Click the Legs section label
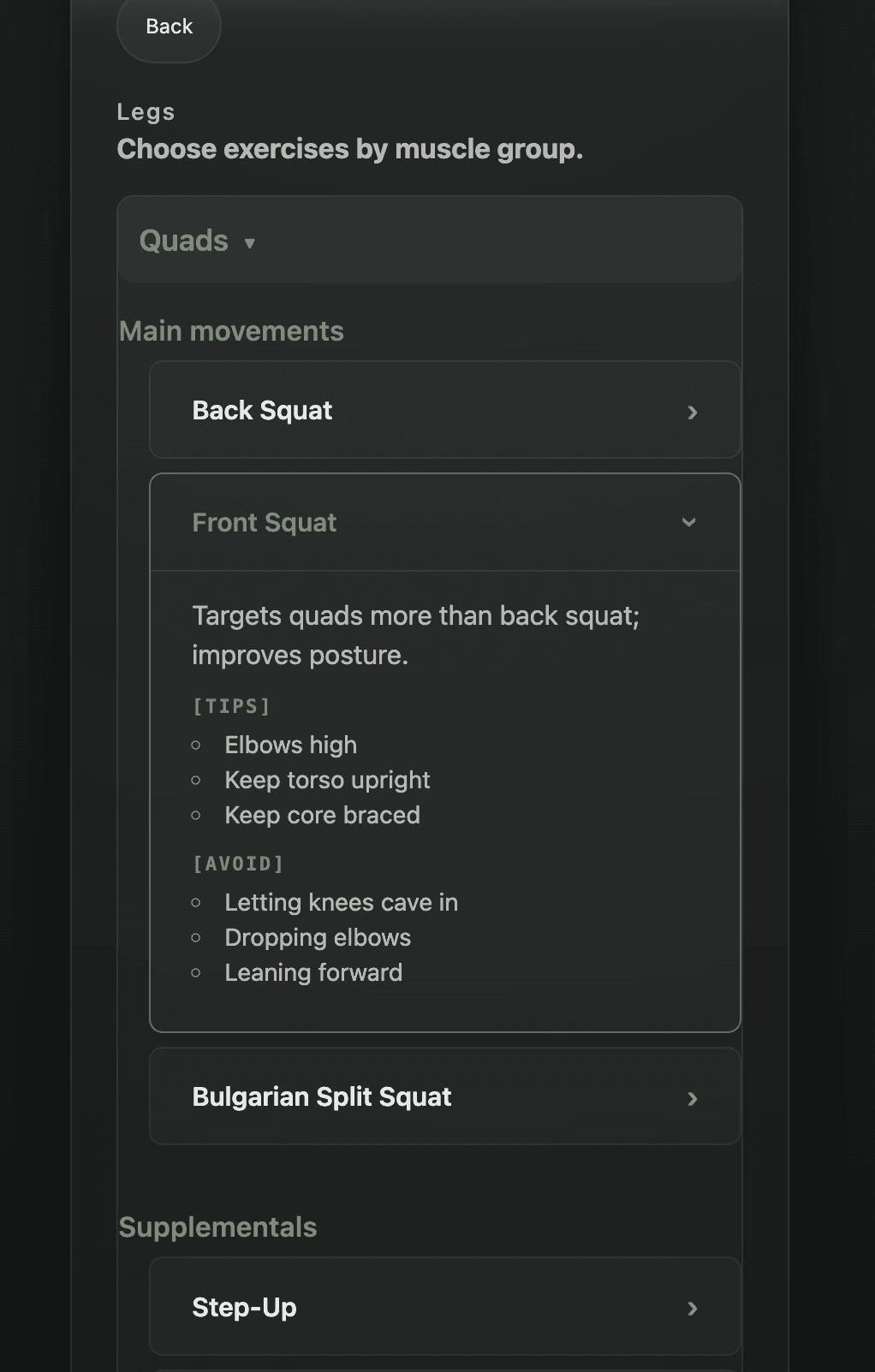 (146, 112)
